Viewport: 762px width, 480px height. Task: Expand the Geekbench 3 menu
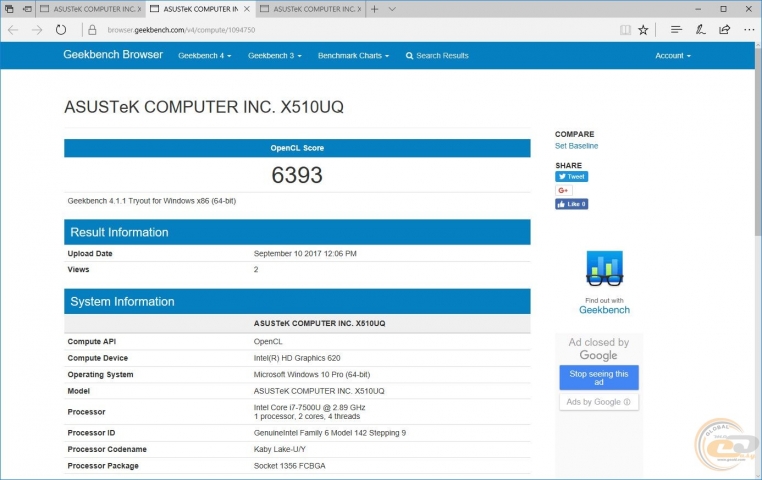tap(275, 55)
